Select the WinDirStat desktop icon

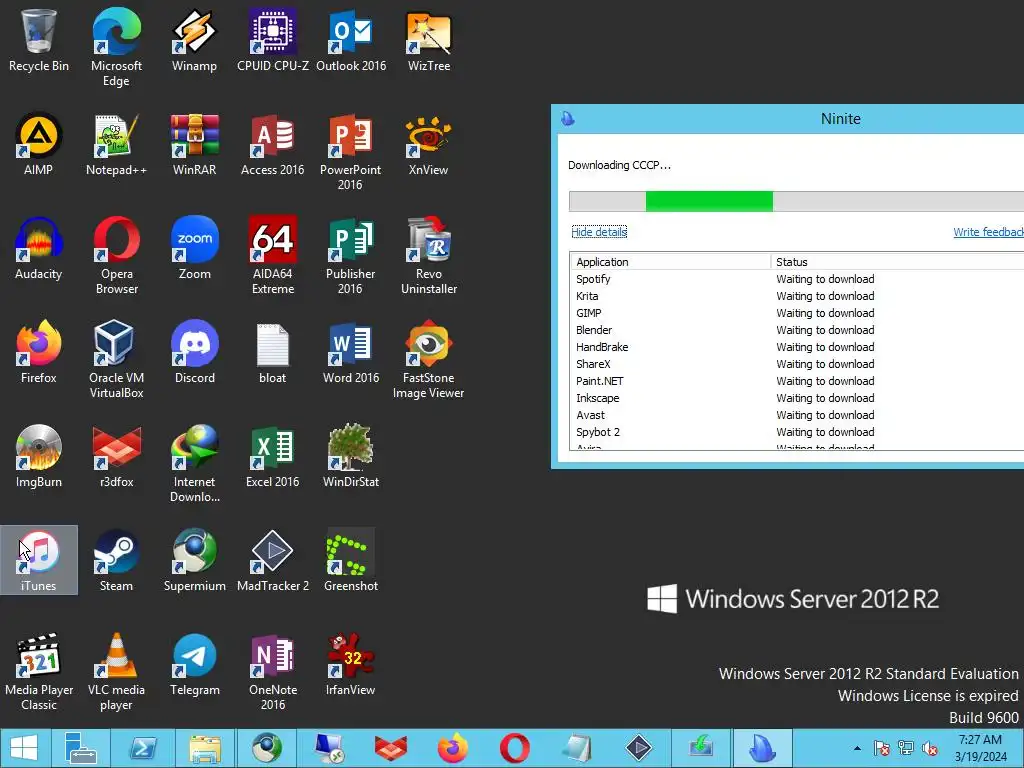351,456
